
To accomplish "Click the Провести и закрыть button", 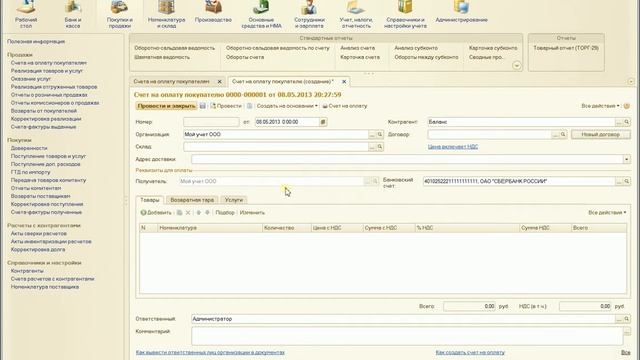I will 167,106.
